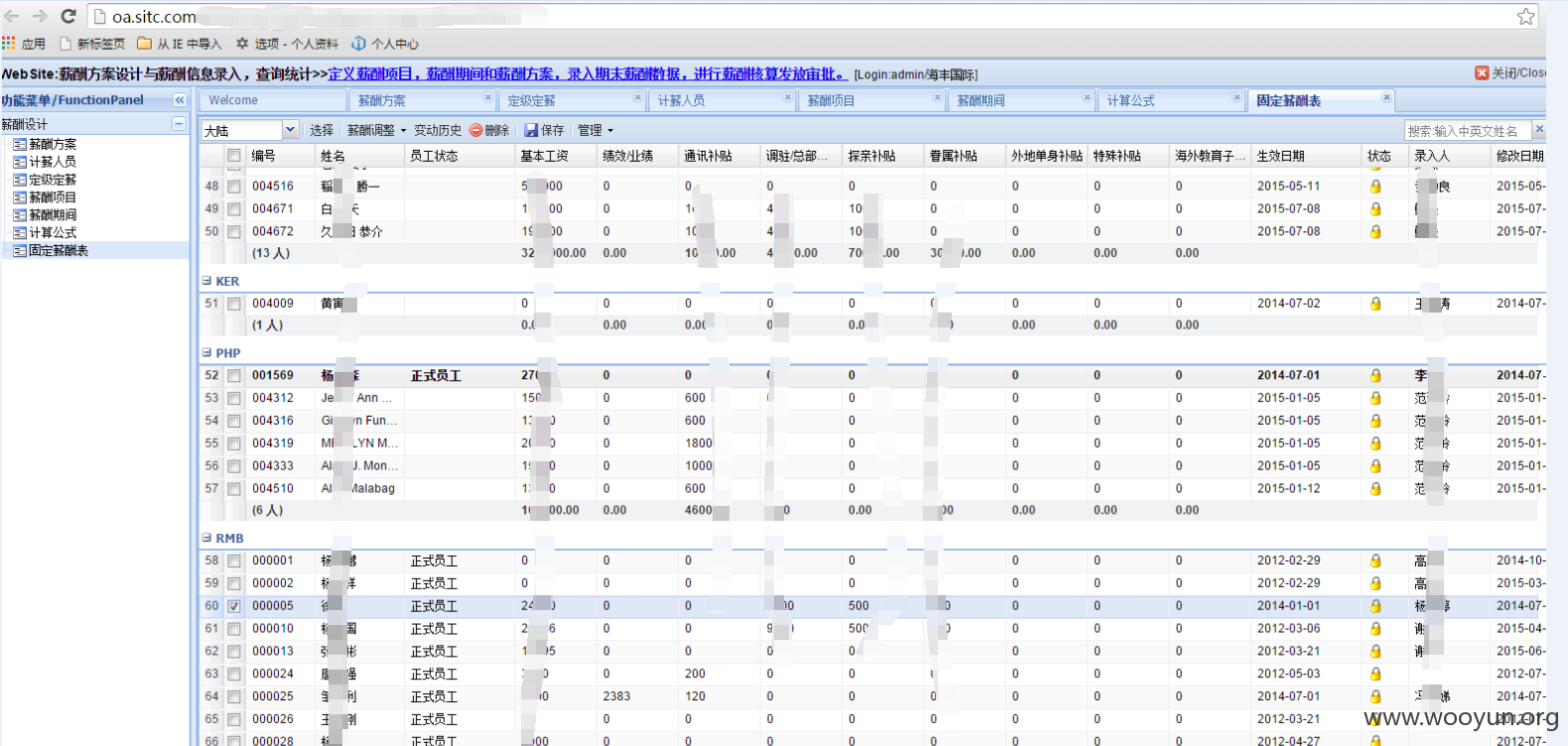Reload the page with refresh icon
1568x746 pixels.
[x=68, y=16]
